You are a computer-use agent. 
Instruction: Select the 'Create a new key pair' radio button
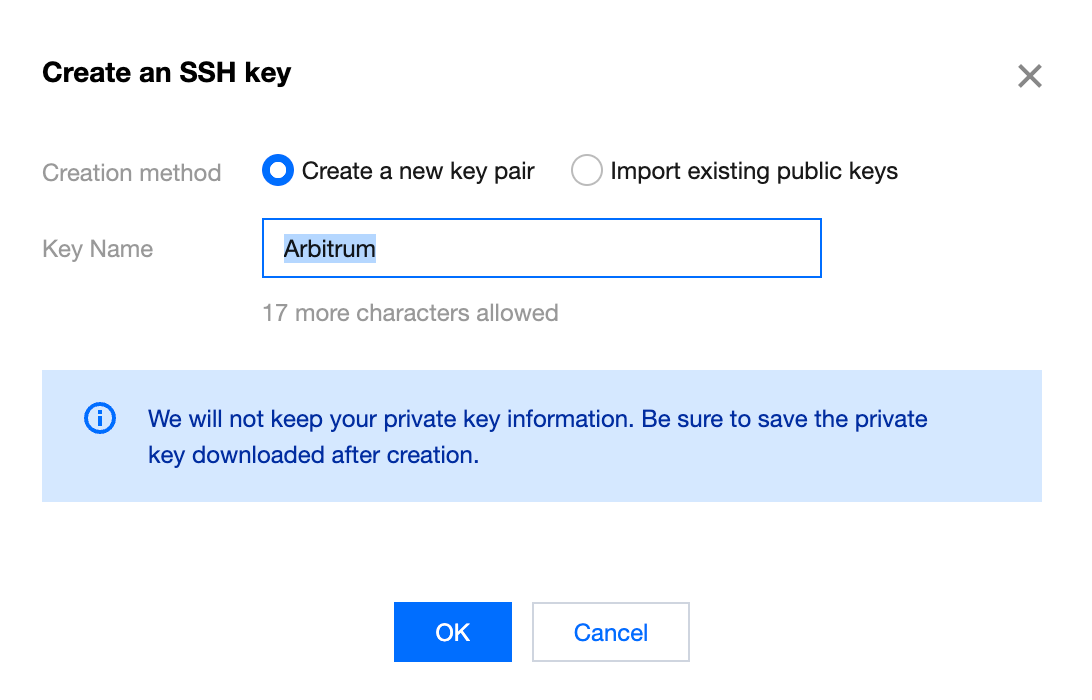(277, 170)
